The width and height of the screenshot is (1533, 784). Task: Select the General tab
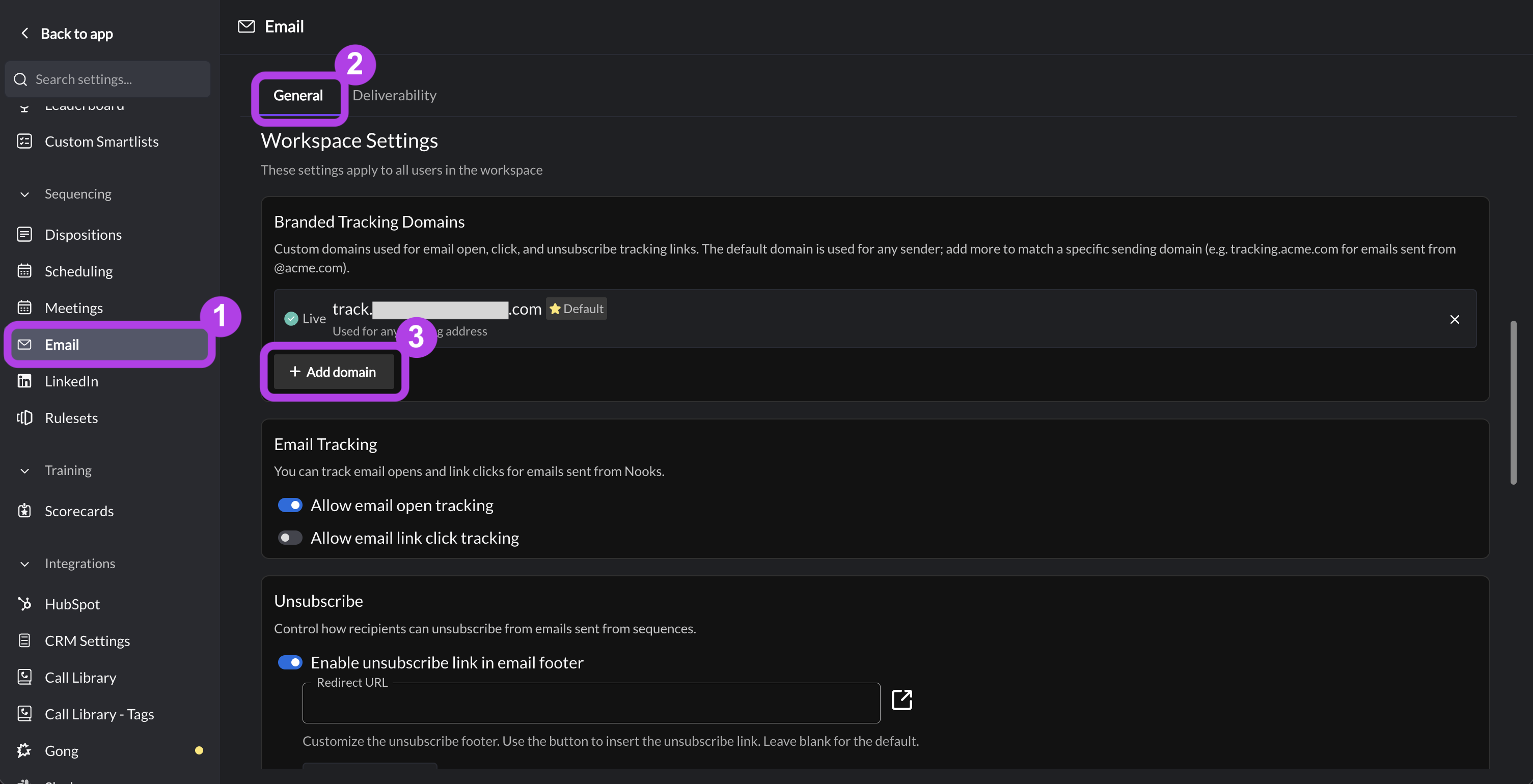[x=298, y=95]
